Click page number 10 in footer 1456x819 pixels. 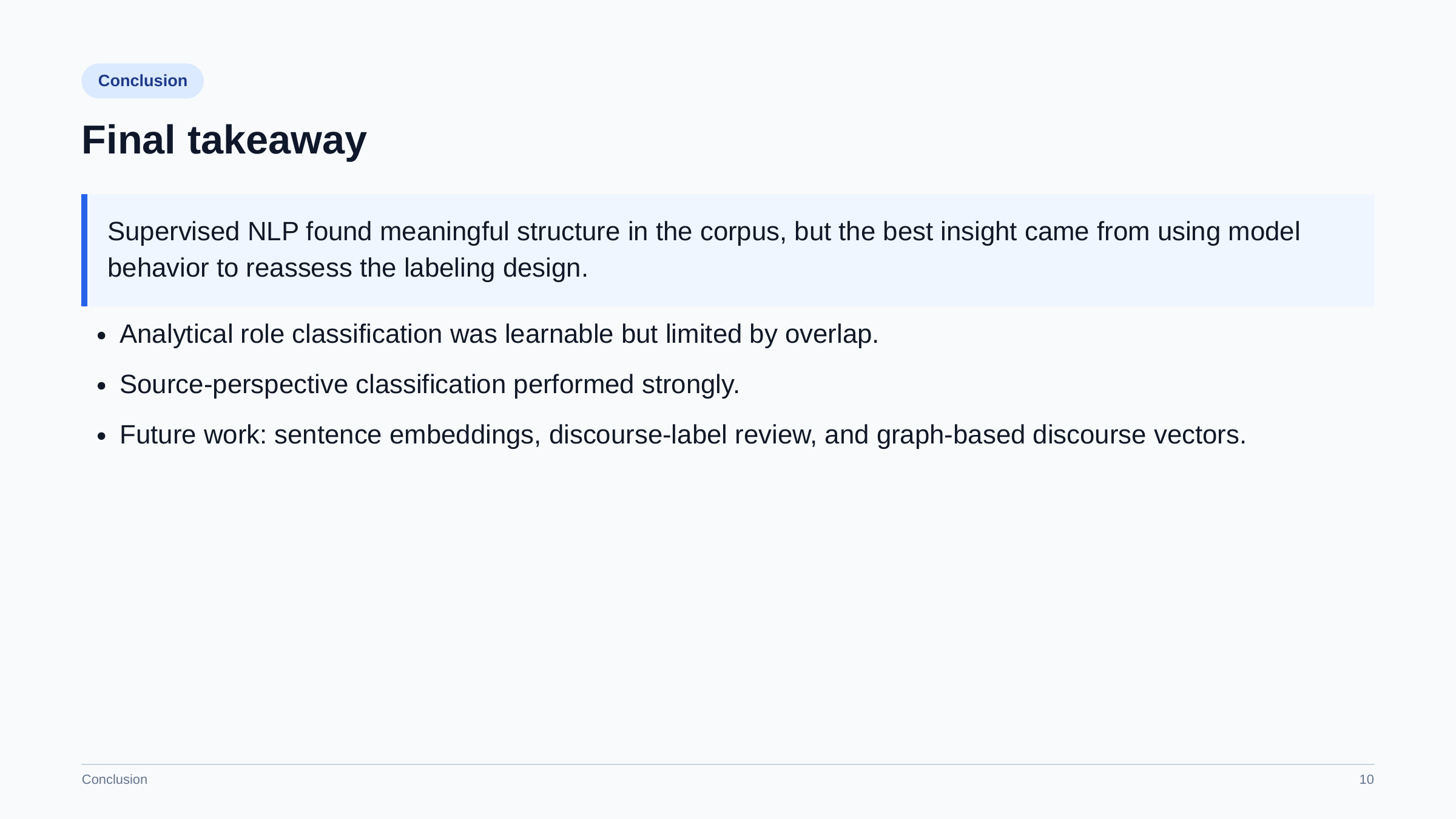(1366, 780)
